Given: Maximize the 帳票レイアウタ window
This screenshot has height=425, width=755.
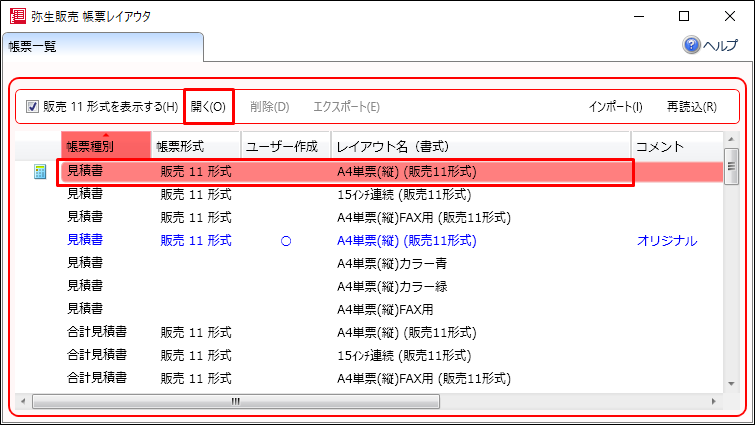Looking at the screenshot, I should (x=684, y=16).
